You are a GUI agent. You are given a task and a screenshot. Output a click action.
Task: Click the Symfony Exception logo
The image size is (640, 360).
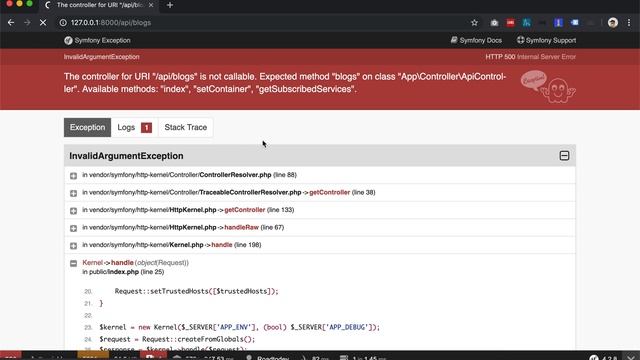click(x=97, y=40)
